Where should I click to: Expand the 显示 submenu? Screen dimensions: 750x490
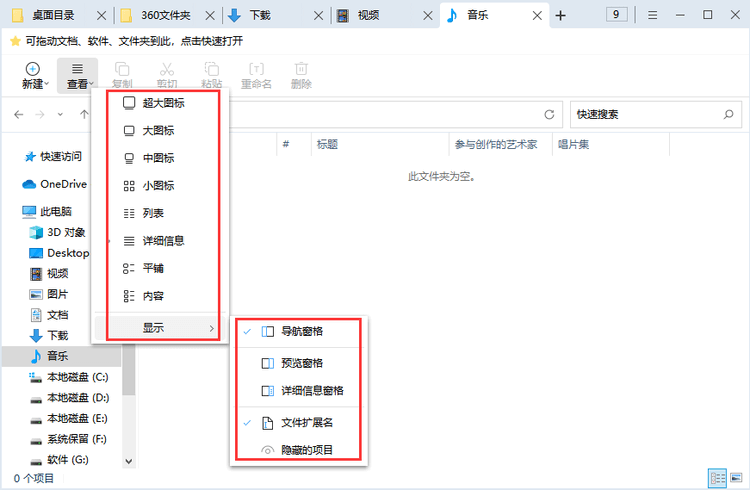(x=160, y=328)
